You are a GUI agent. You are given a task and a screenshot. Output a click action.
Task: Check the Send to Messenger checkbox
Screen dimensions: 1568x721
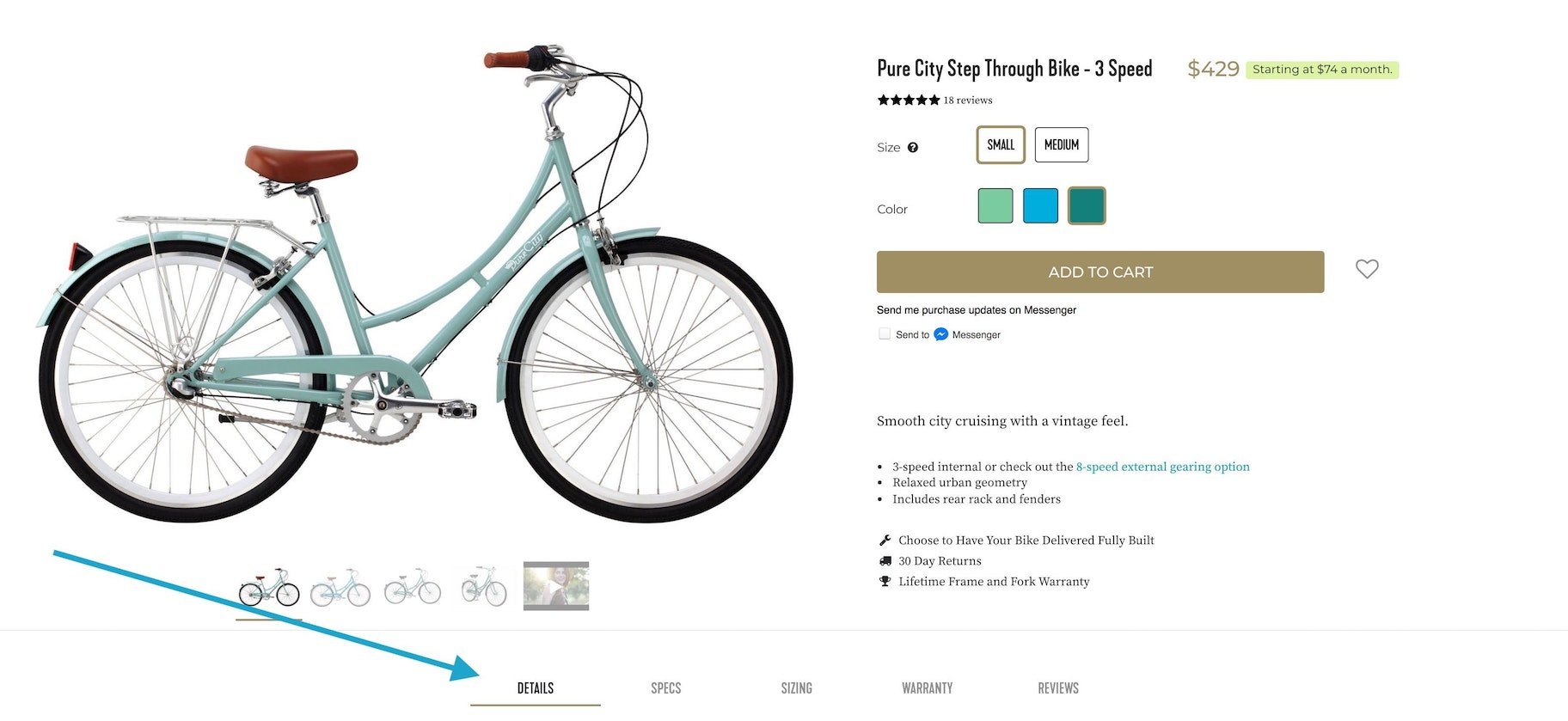coord(885,334)
